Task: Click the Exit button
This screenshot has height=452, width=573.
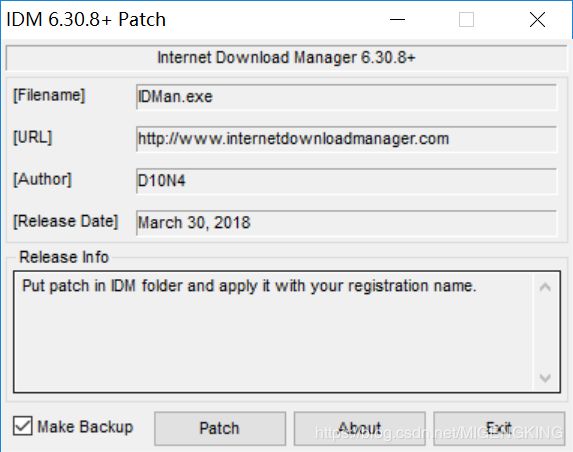Action: click(499, 428)
